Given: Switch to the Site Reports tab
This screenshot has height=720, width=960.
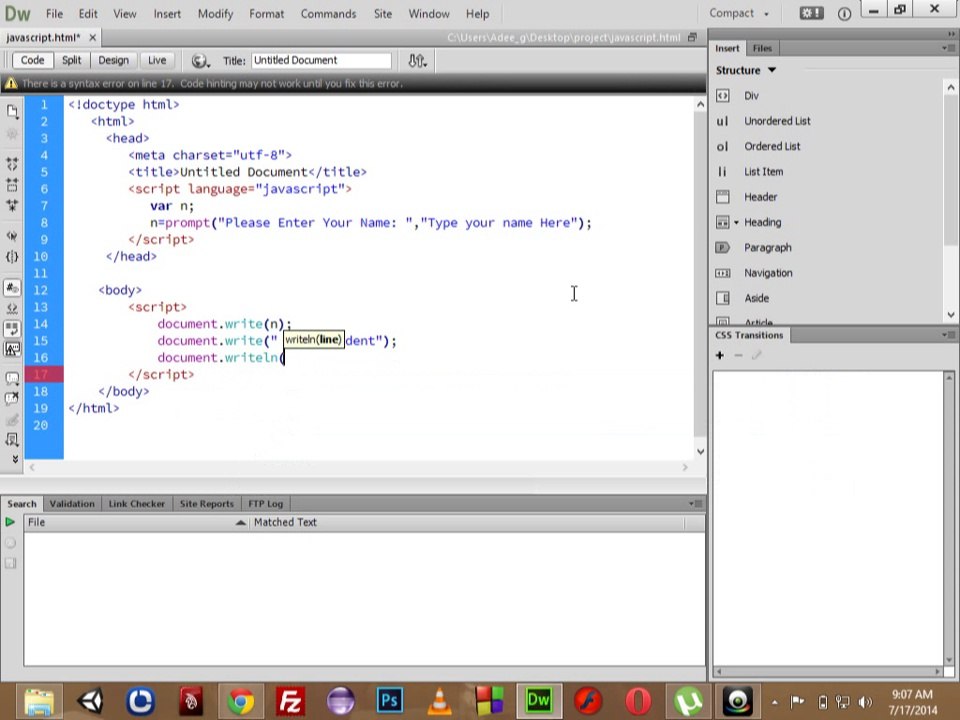Looking at the screenshot, I should click(x=207, y=504).
